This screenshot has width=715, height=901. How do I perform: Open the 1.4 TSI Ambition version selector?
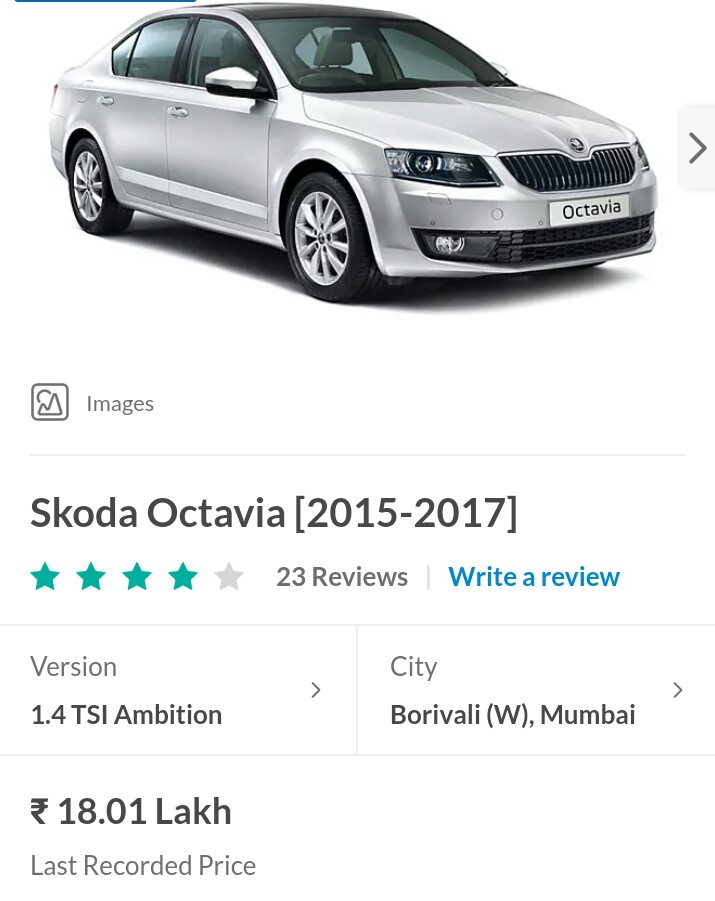pyautogui.click(x=178, y=690)
